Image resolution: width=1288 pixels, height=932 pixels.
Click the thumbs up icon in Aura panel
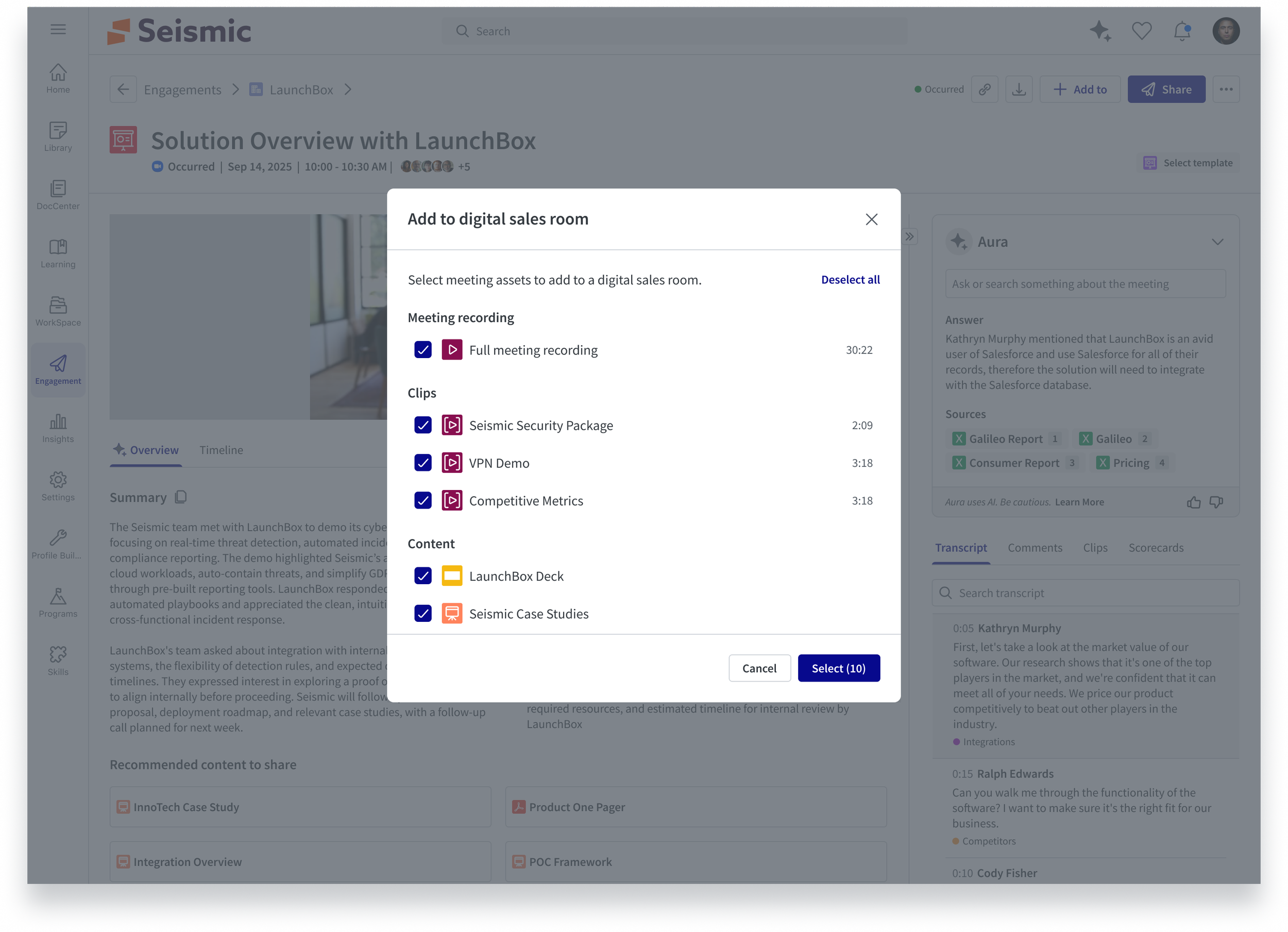click(x=1194, y=502)
